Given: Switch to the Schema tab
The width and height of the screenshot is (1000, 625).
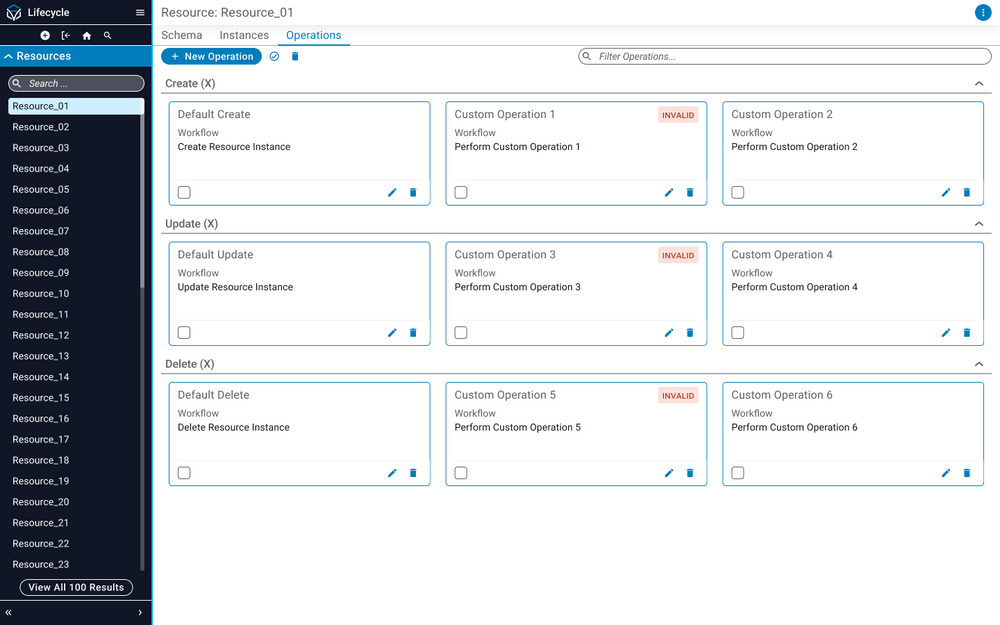Looking at the screenshot, I should [x=181, y=35].
